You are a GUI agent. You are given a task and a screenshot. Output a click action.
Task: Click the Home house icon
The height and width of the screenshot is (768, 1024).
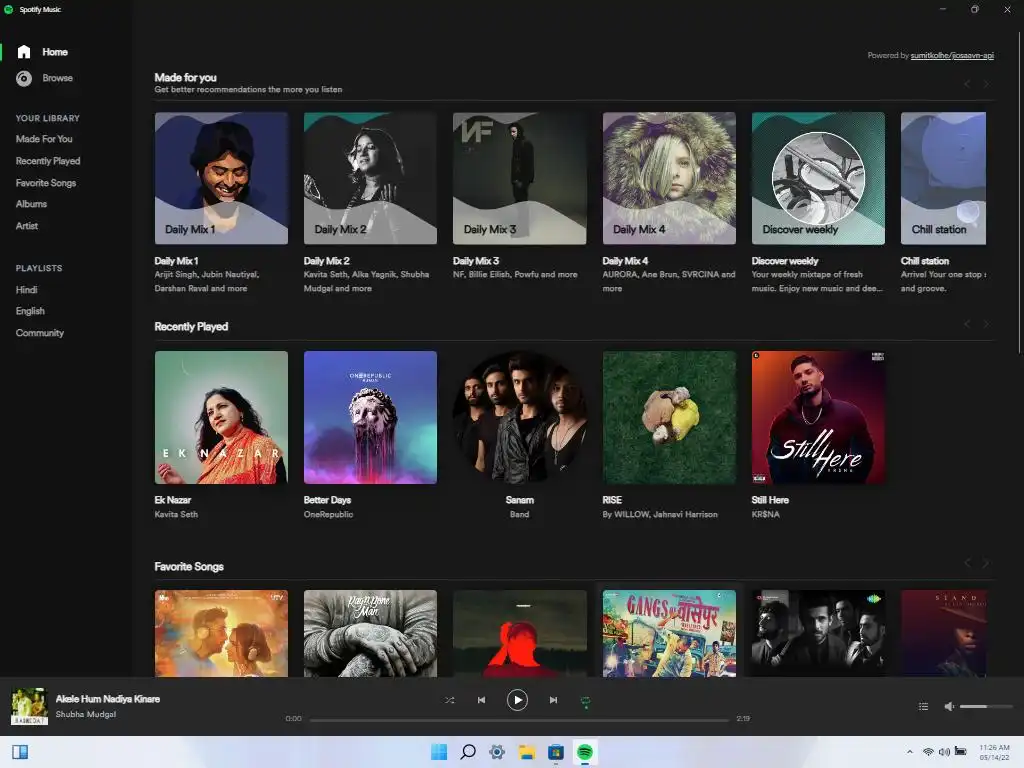(24, 52)
